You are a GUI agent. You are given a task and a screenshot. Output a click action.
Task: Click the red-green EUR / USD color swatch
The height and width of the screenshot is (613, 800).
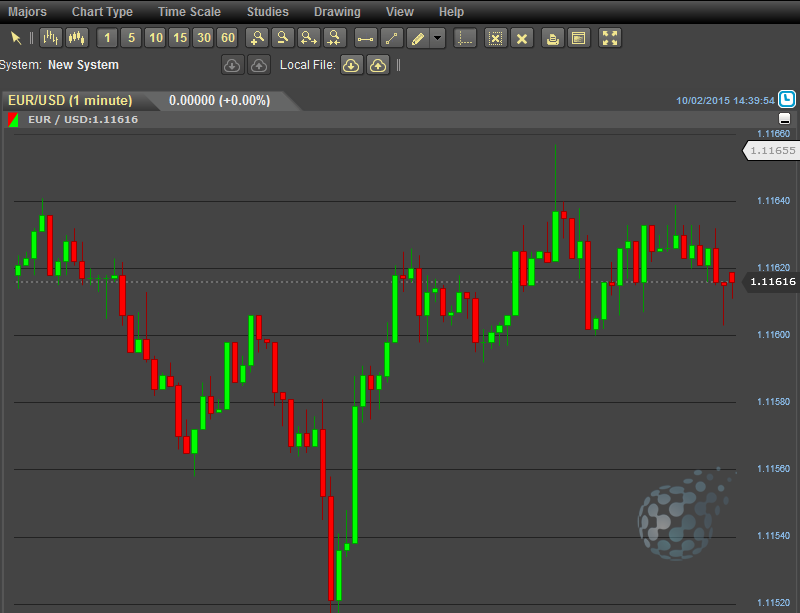coord(13,120)
